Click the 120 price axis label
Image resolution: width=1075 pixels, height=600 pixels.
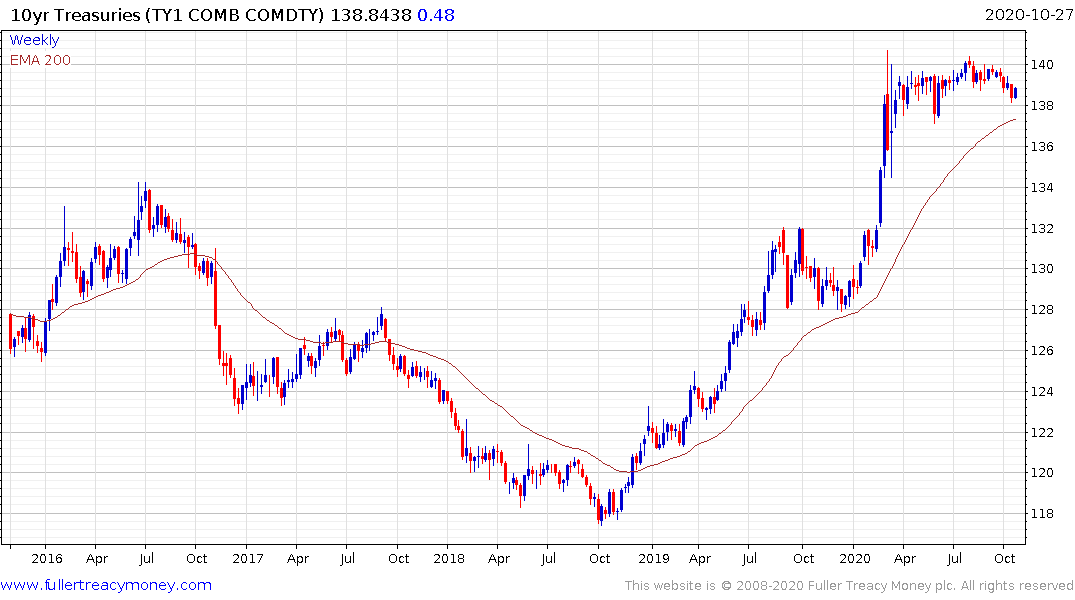click(x=1042, y=473)
